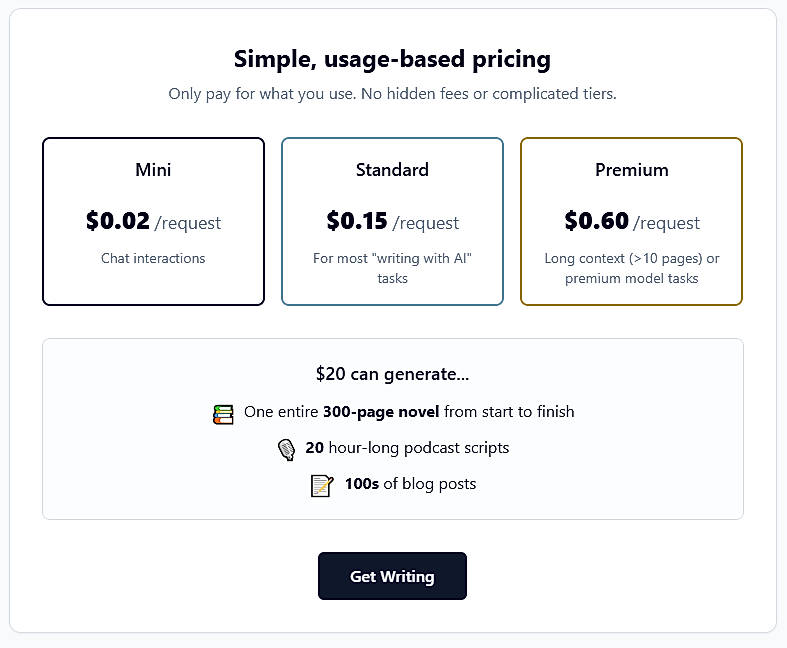
Task: Click "100s of blog posts" text
Action: pyautogui.click(x=410, y=484)
